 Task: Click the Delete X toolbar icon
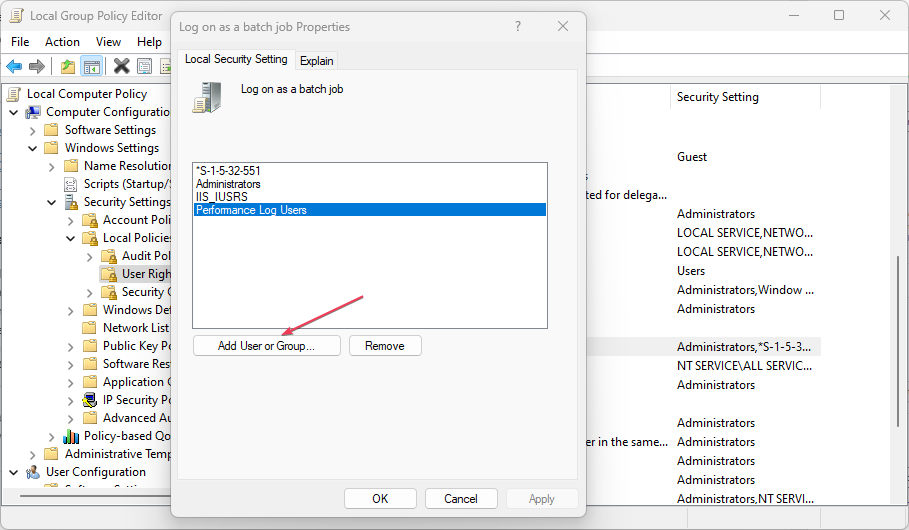(x=122, y=67)
